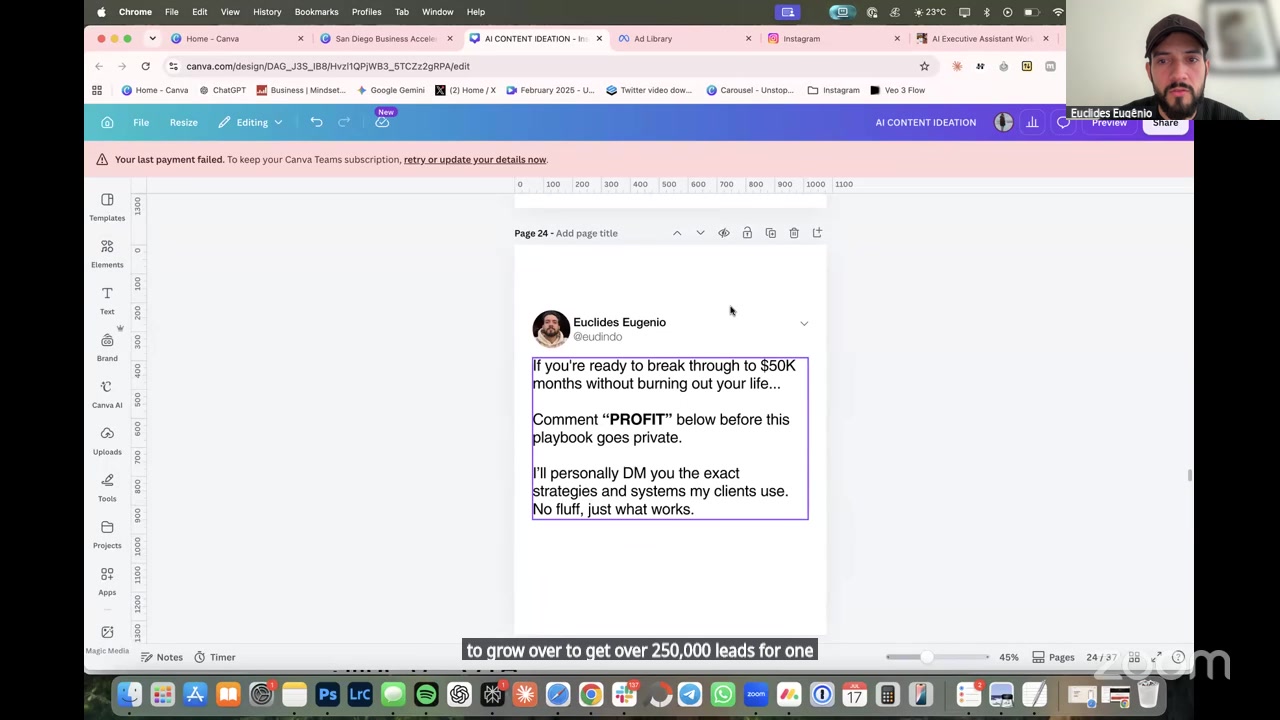Select the Text tool in sidebar
This screenshot has width=1280, height=720.
click(107, 300)
